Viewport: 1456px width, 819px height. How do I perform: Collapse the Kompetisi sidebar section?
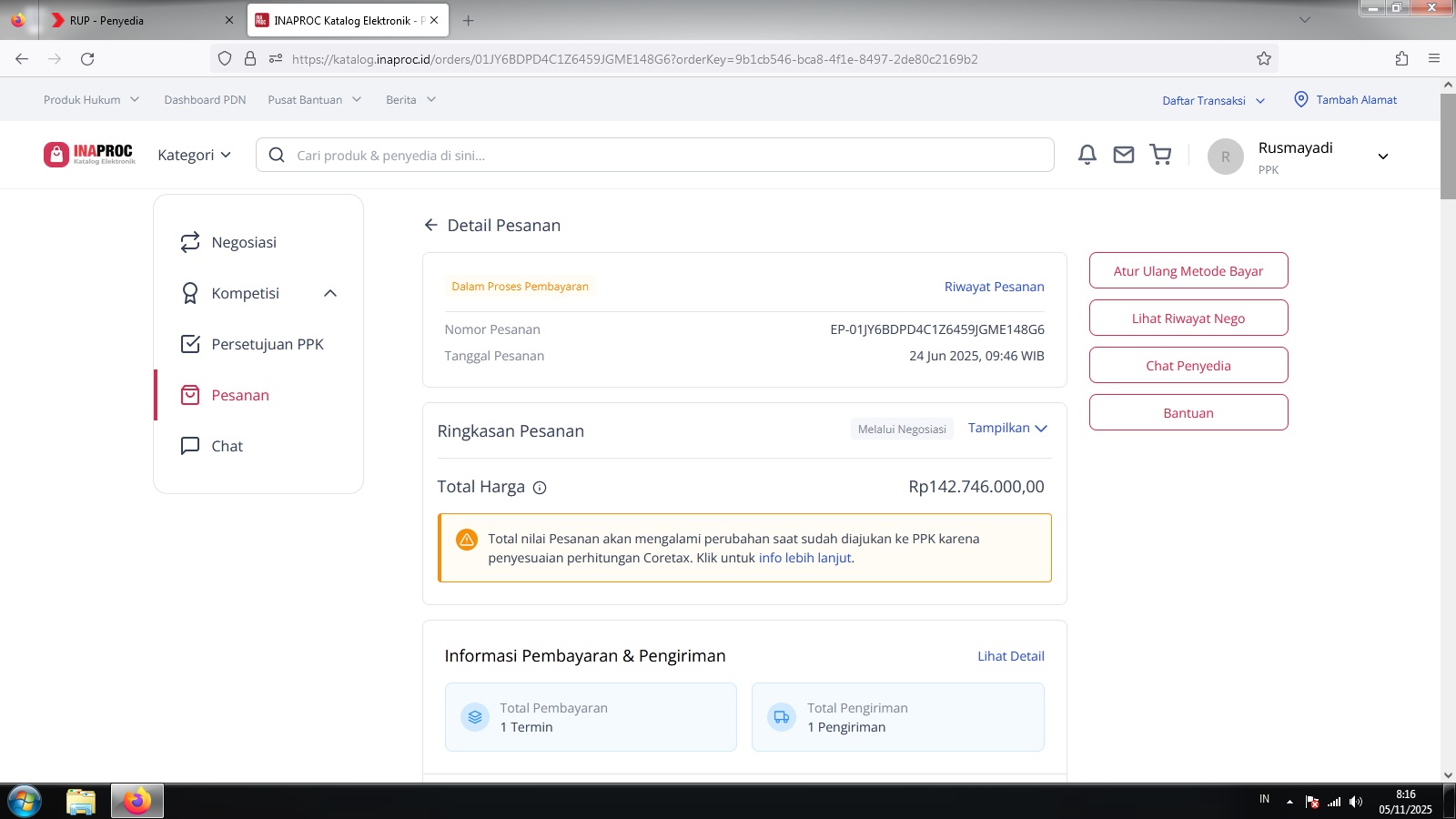[x=330, y=293]
